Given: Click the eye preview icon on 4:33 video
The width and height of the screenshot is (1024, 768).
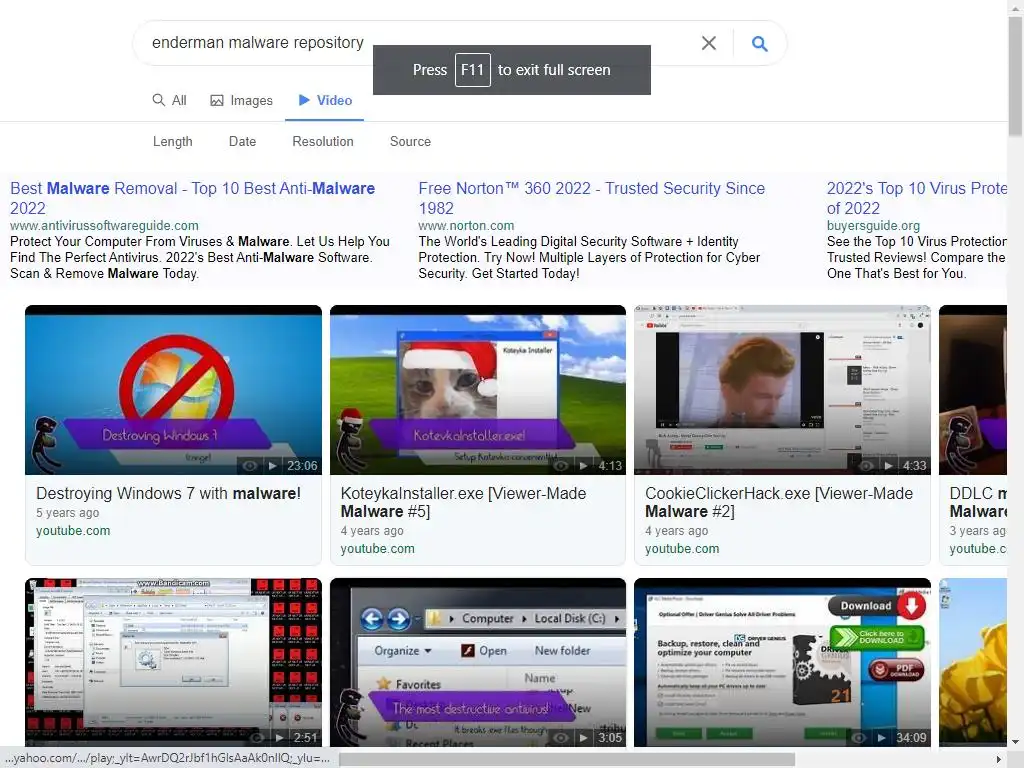Looking at the screenshot, I should pos(866,466).
